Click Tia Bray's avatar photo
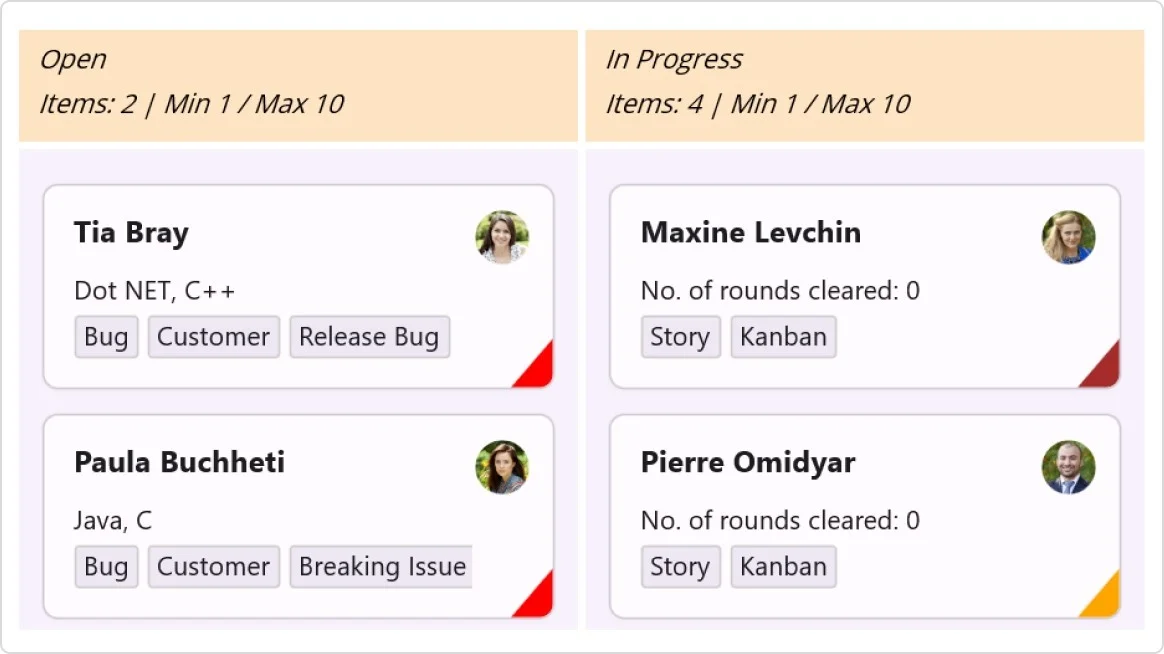The height and width of the screenshot is (654, 1164). coord(502,237)
